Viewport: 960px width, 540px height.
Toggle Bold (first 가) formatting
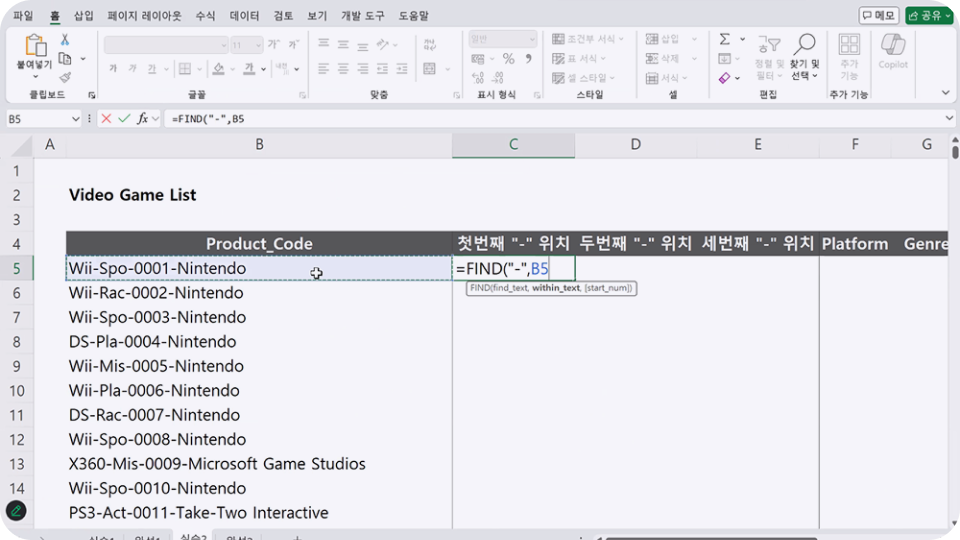pos(113,69)
